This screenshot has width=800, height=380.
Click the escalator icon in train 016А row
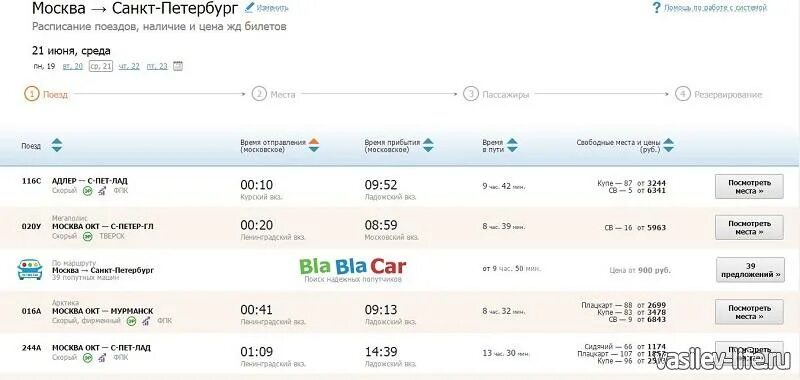click(146, 321)
